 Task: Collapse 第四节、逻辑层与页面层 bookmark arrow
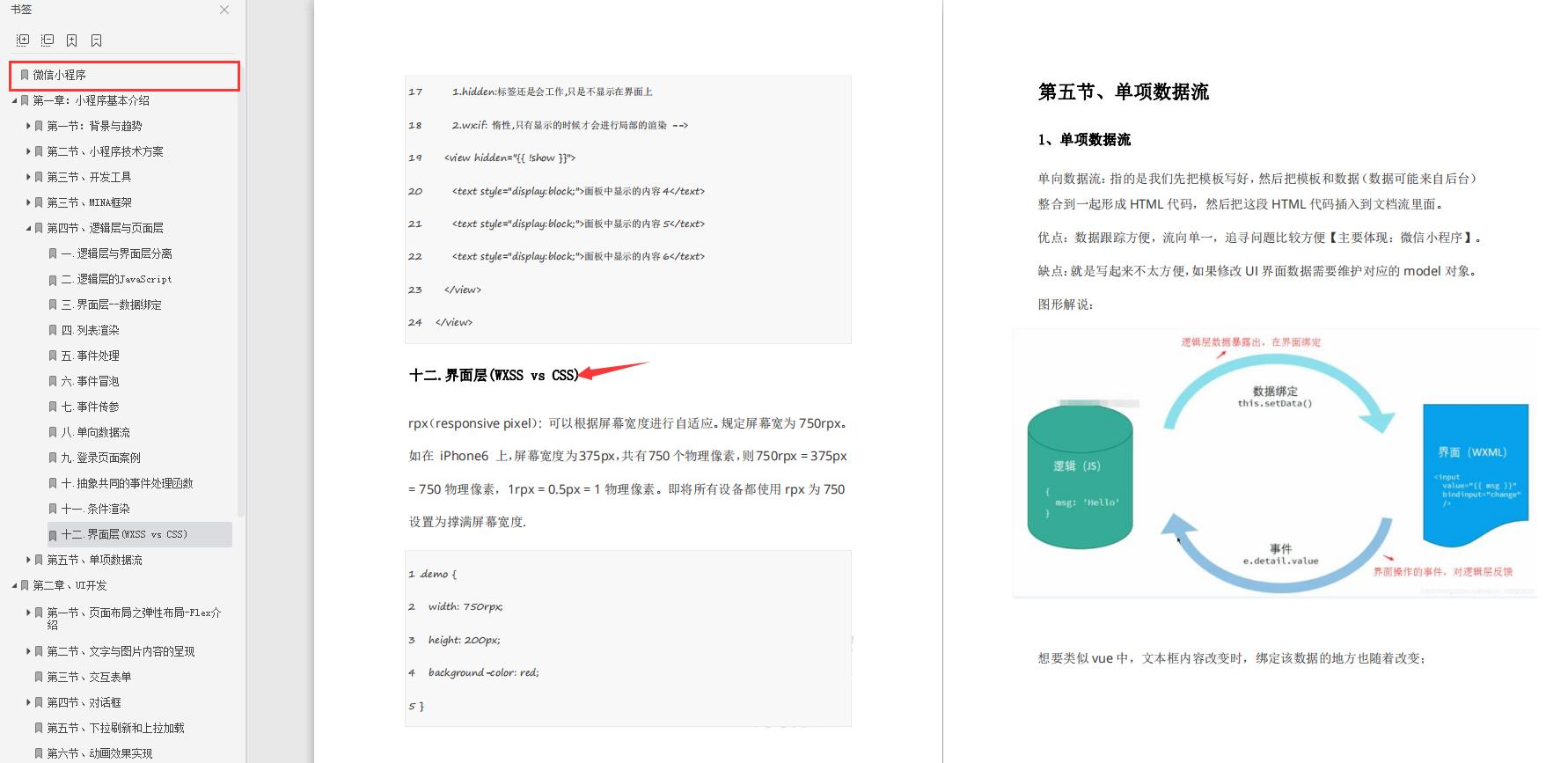click(28, 229)
